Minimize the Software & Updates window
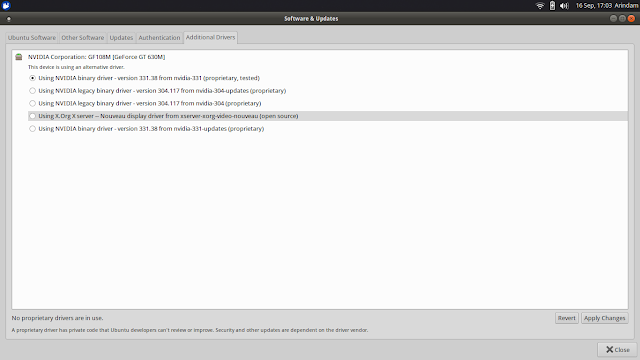This screenshot has height=360, width=640. [x=613, y=18]
